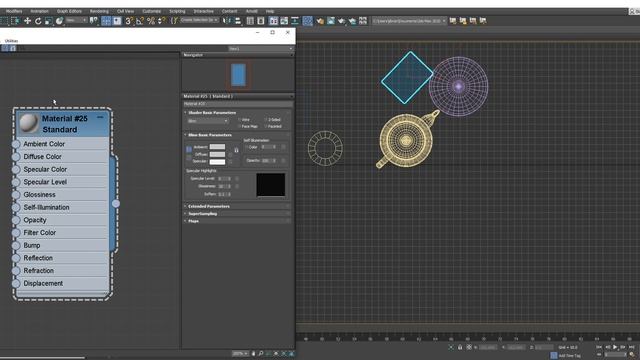Open Render Setup teapot icon
Viewport: 640px width, 360px height.
(320, 20)
